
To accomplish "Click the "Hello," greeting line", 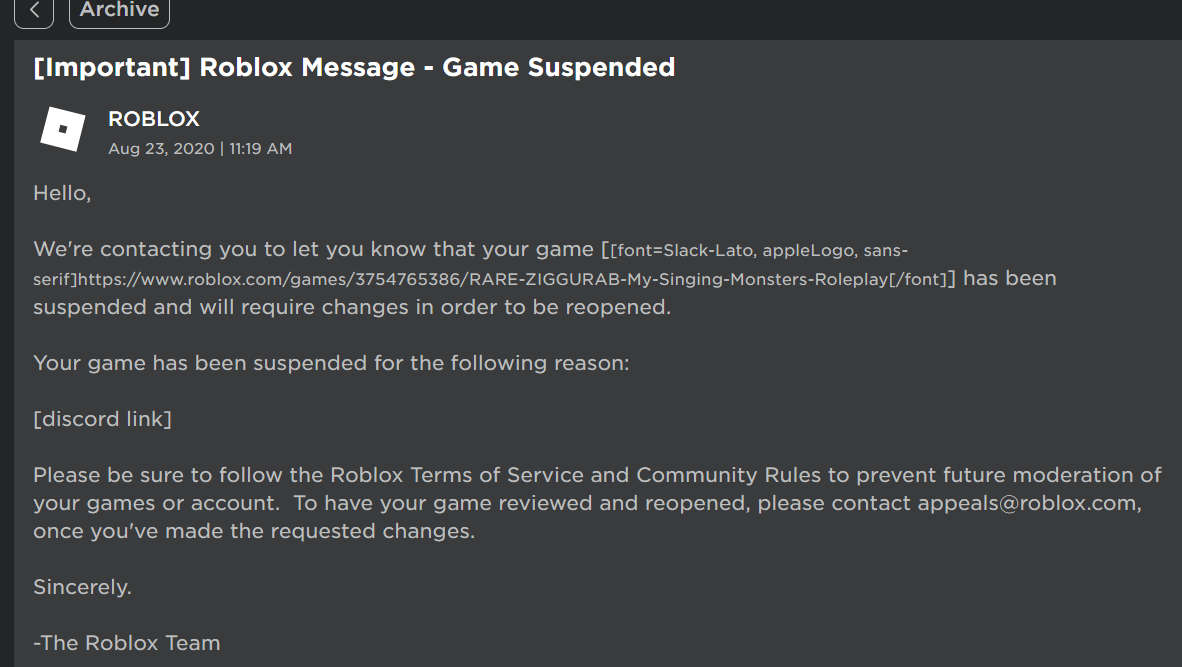I will click(62, 193).
